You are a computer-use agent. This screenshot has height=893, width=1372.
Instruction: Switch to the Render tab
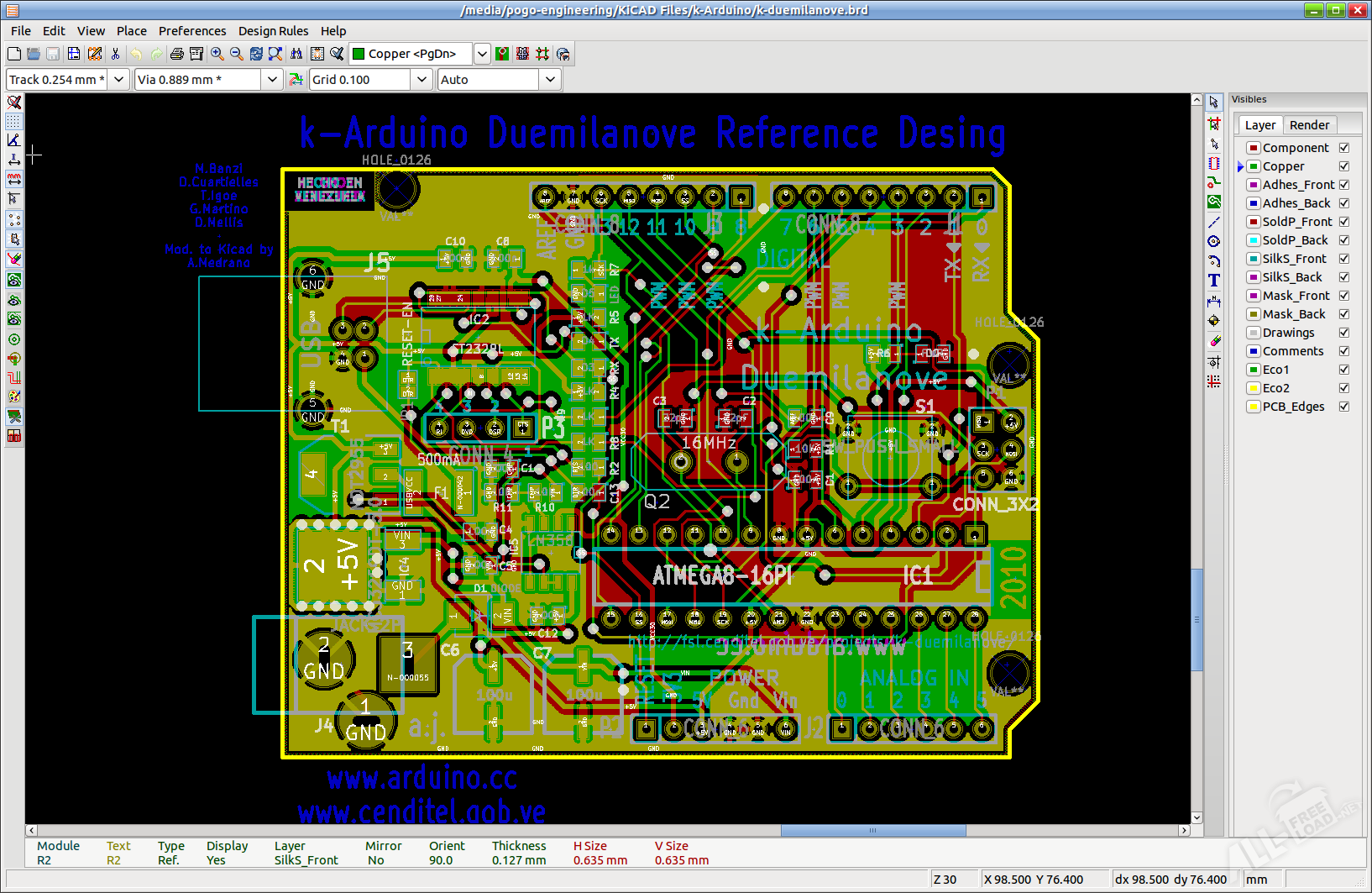point(1309,125)
